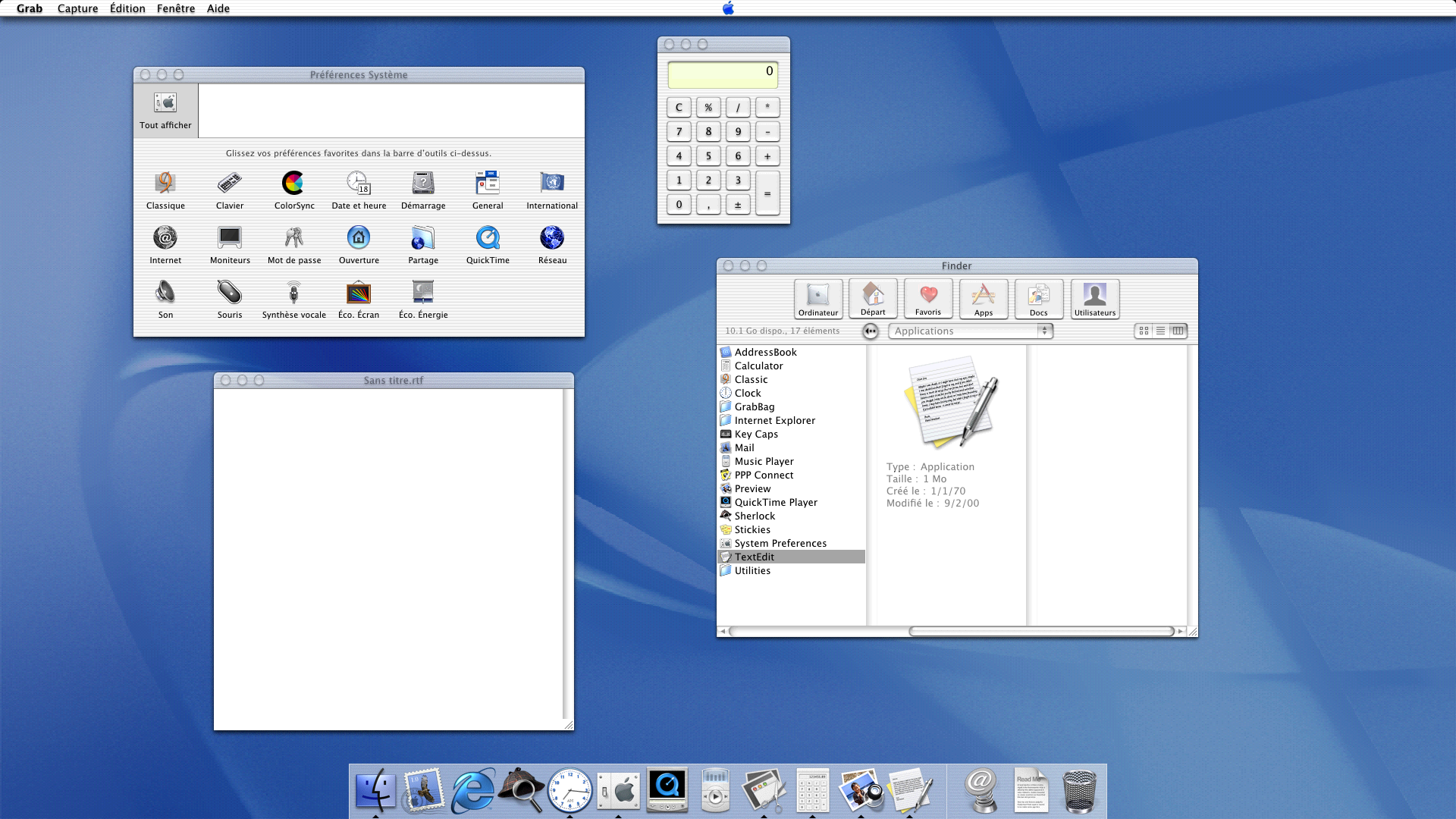Click the Finder back navigation button

tap(871, 331)
